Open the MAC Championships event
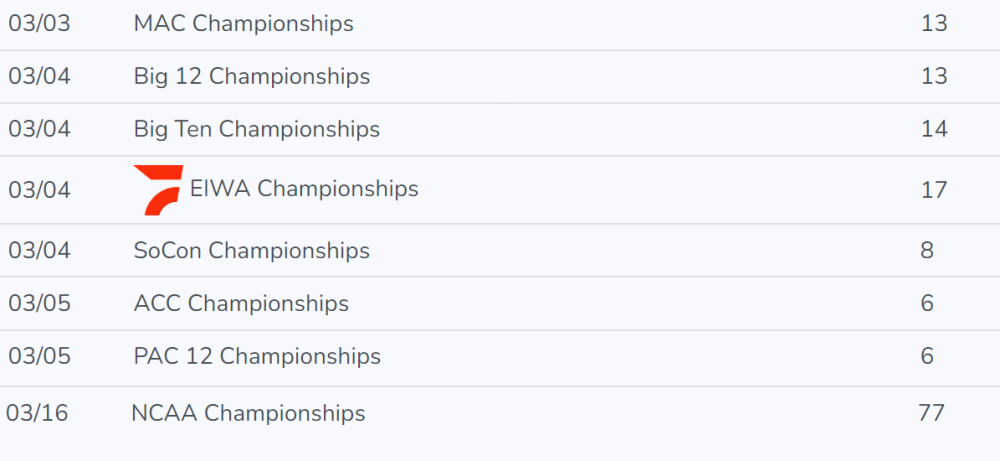Screen dimensions: 1000x461 point(244,24)
